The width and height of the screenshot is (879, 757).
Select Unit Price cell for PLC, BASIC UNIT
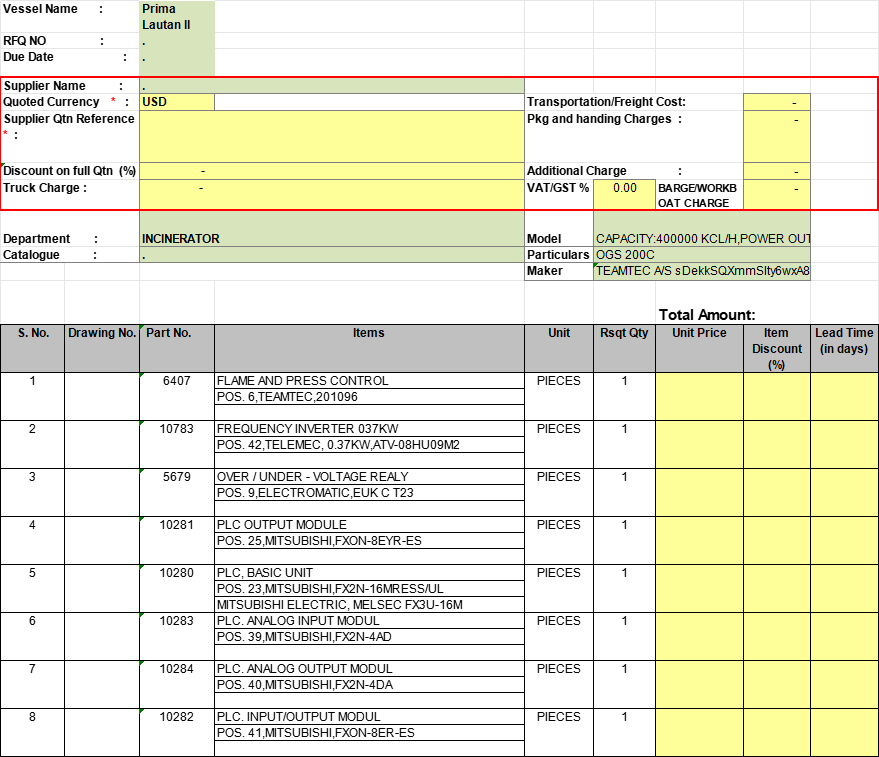click(x=699, y=588)
